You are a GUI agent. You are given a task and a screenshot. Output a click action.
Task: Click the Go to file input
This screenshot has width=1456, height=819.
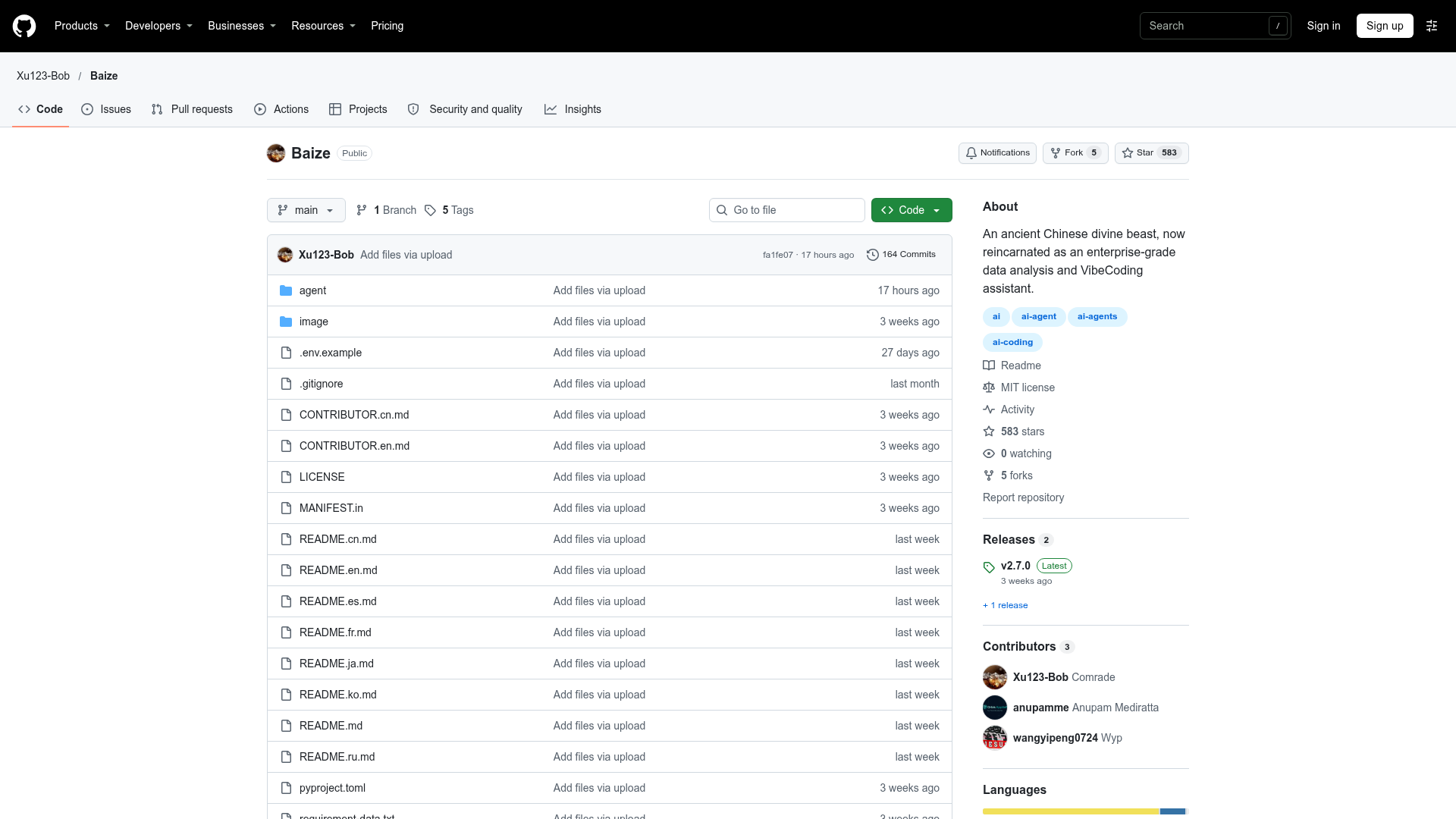[787, 210]
